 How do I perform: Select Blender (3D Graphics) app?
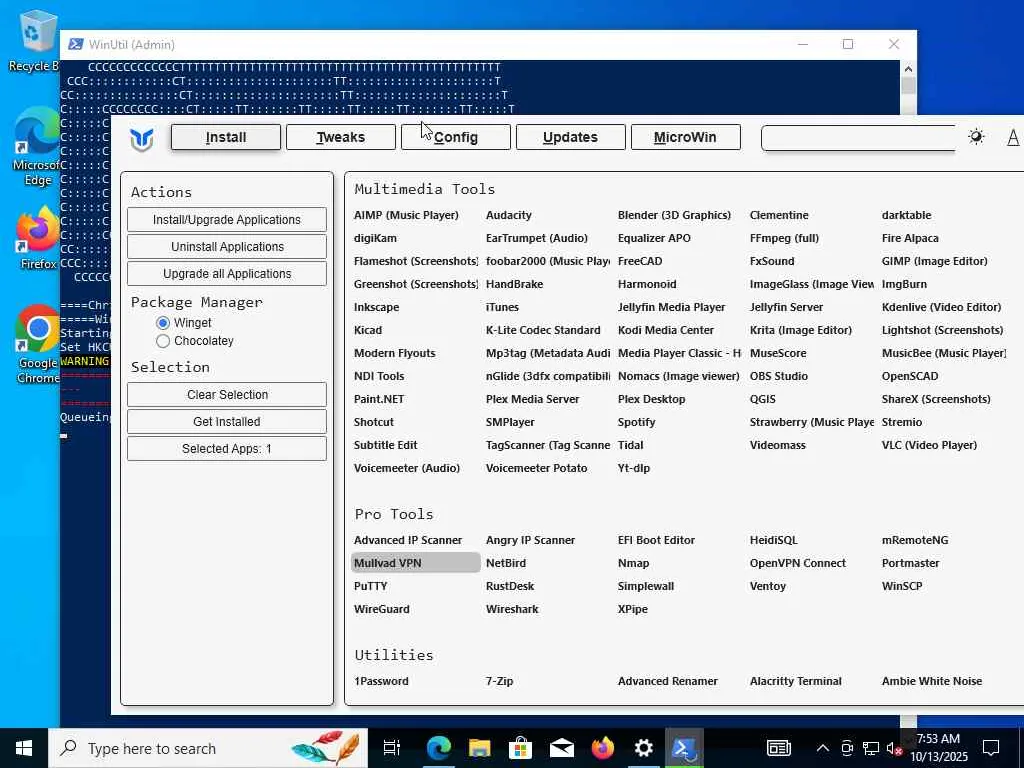675,216
